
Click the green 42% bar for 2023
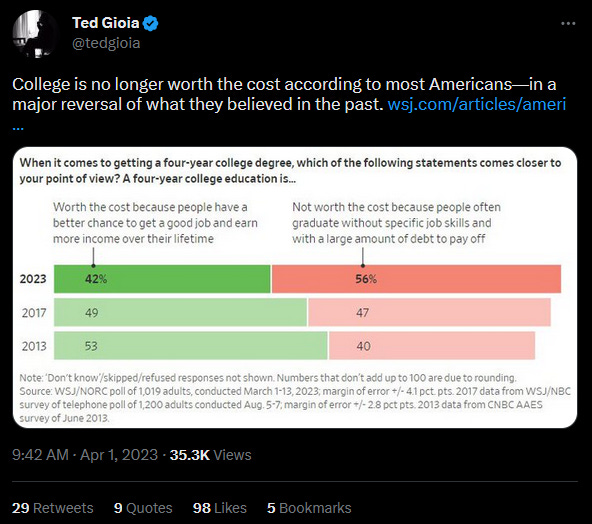162,279
